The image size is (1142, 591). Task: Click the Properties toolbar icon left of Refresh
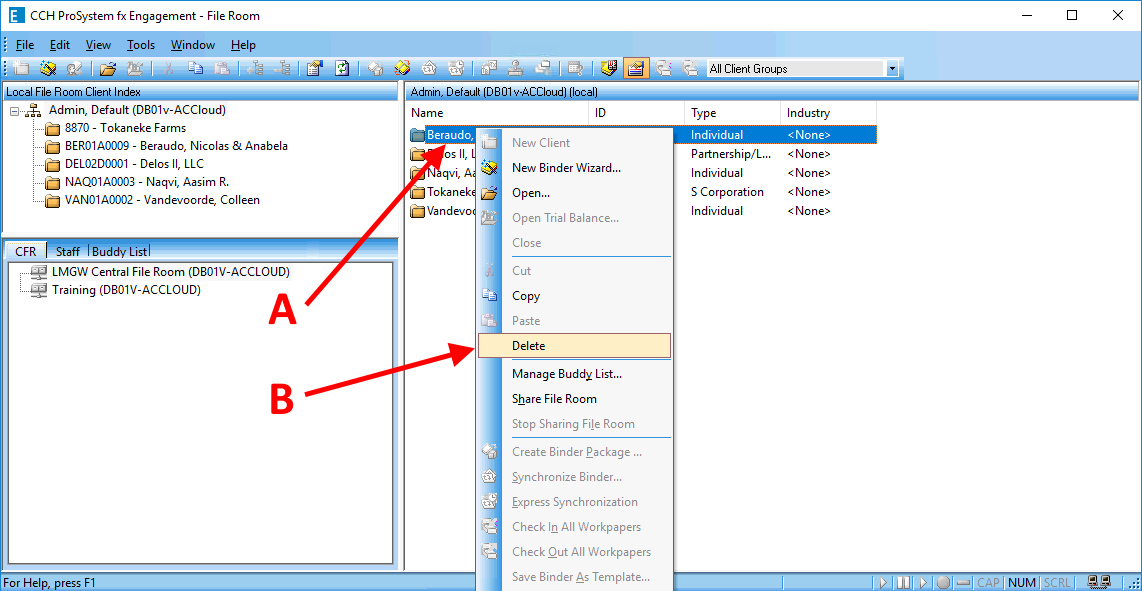coord(315,69)
